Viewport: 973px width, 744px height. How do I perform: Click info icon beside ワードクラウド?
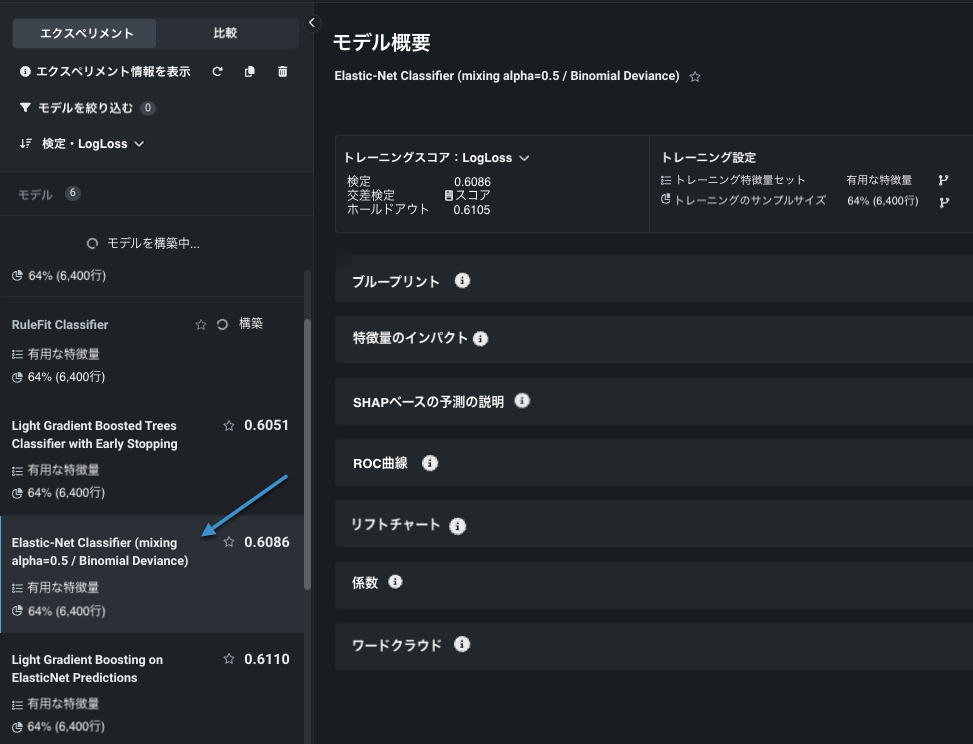[462, 645]
